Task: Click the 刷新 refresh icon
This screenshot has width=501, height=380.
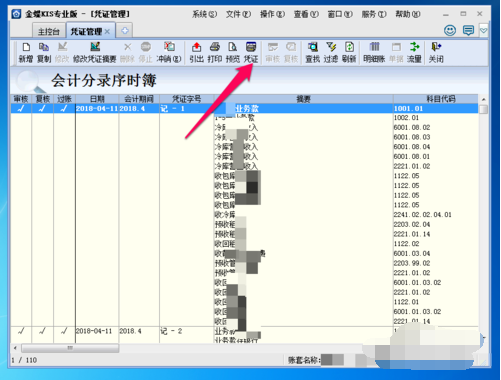Action: click(x=349, y=53)
